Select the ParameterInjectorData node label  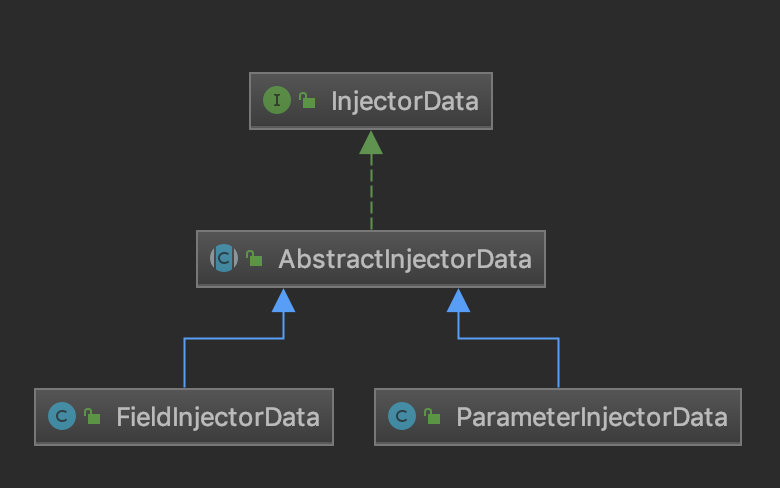coord(591,416)
